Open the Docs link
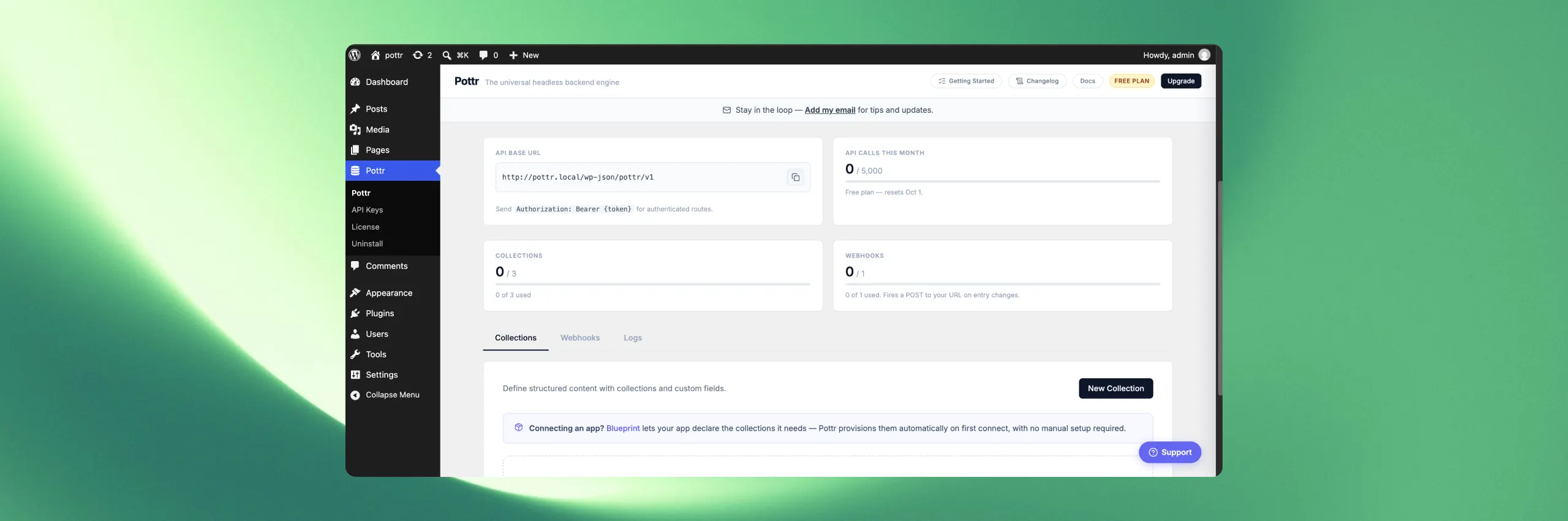 click(x=1087, y=81)
